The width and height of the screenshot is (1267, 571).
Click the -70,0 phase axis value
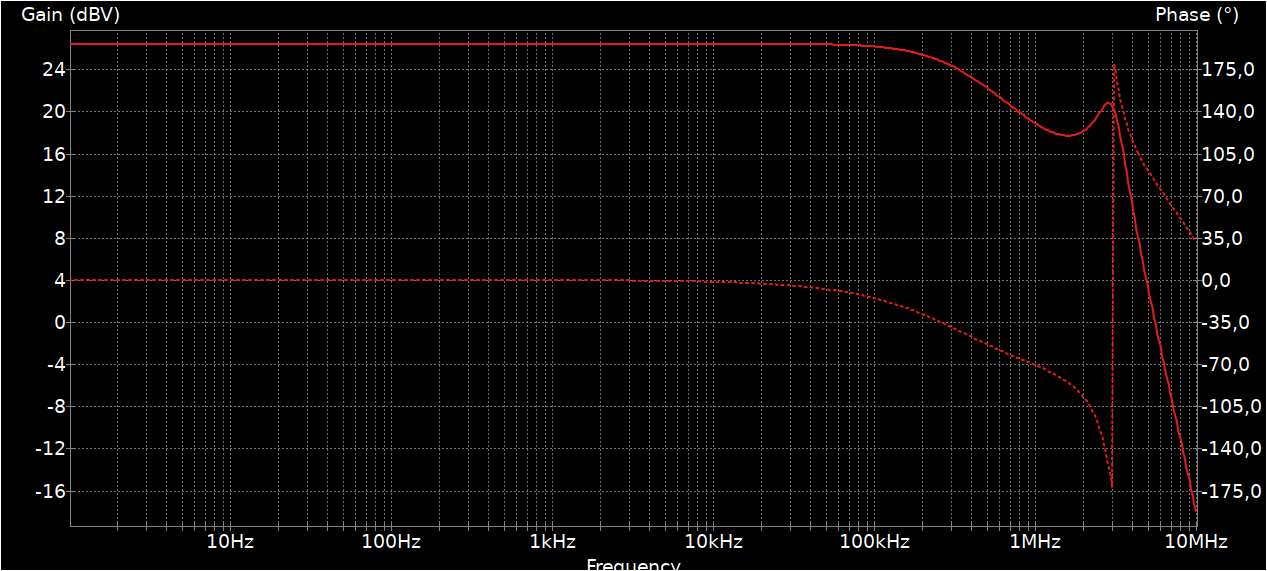pyautogui.click(x=1227, y=364)
